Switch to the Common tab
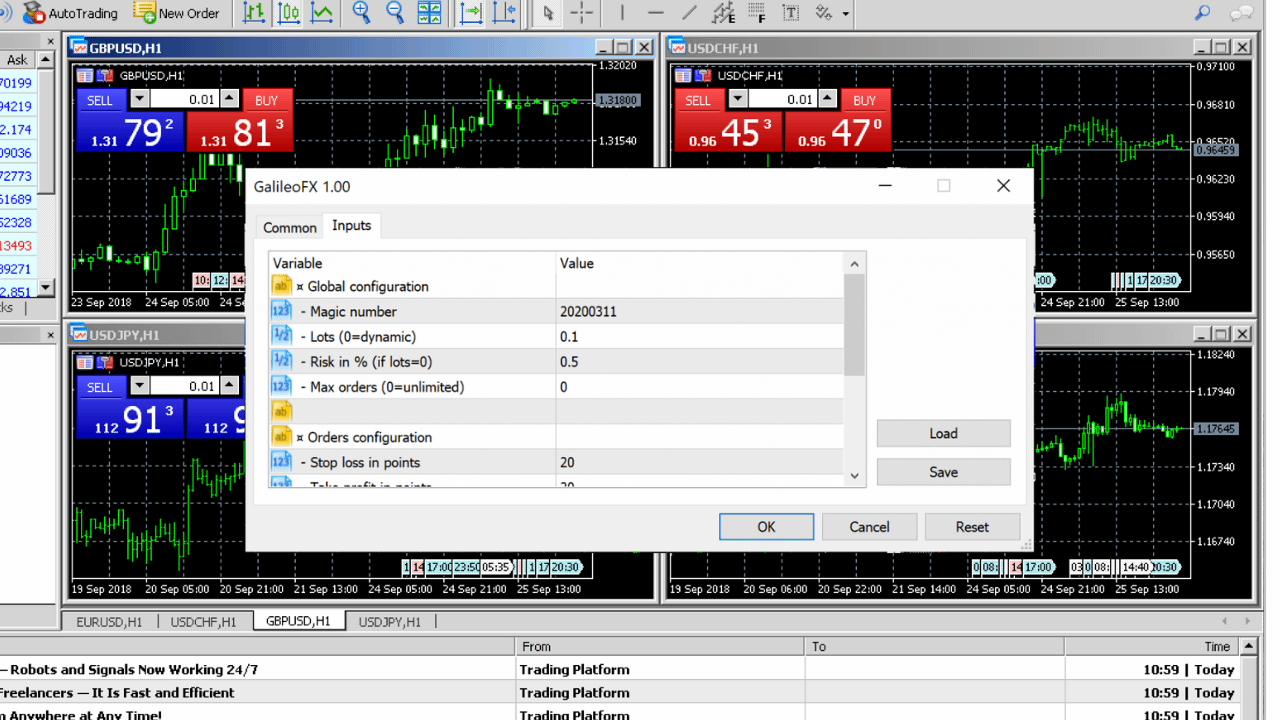The width and height of the screenshot is (1280, 720). click(289, 227)
